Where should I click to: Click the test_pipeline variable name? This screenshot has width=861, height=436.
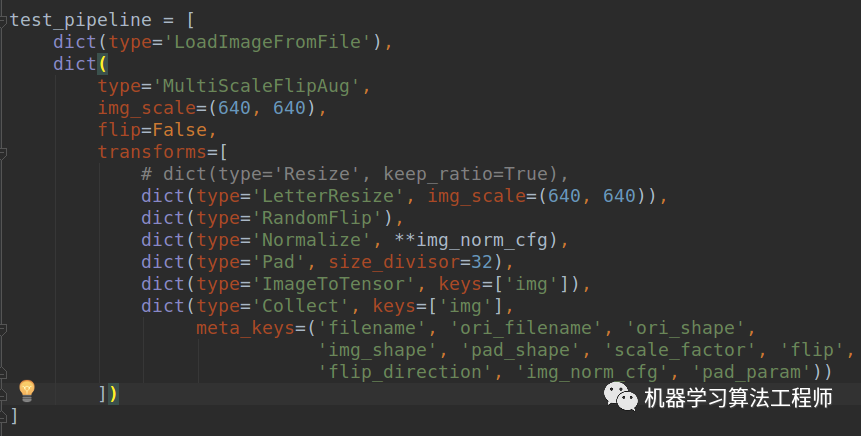pyautogui.click(x=81, y=20)
